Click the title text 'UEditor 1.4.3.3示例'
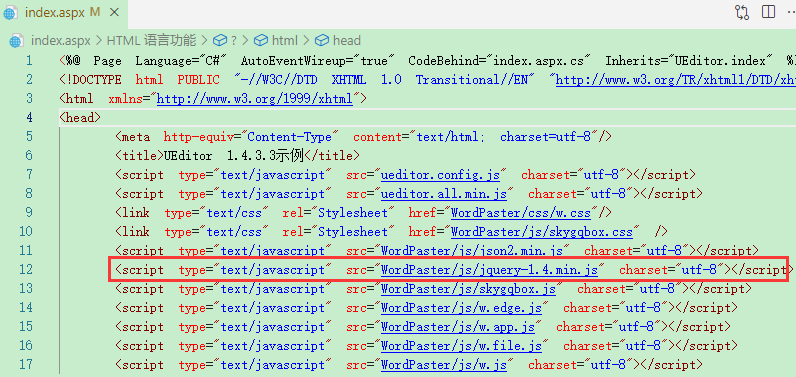The width and height of the screenshot is (796, 377). 233,156
